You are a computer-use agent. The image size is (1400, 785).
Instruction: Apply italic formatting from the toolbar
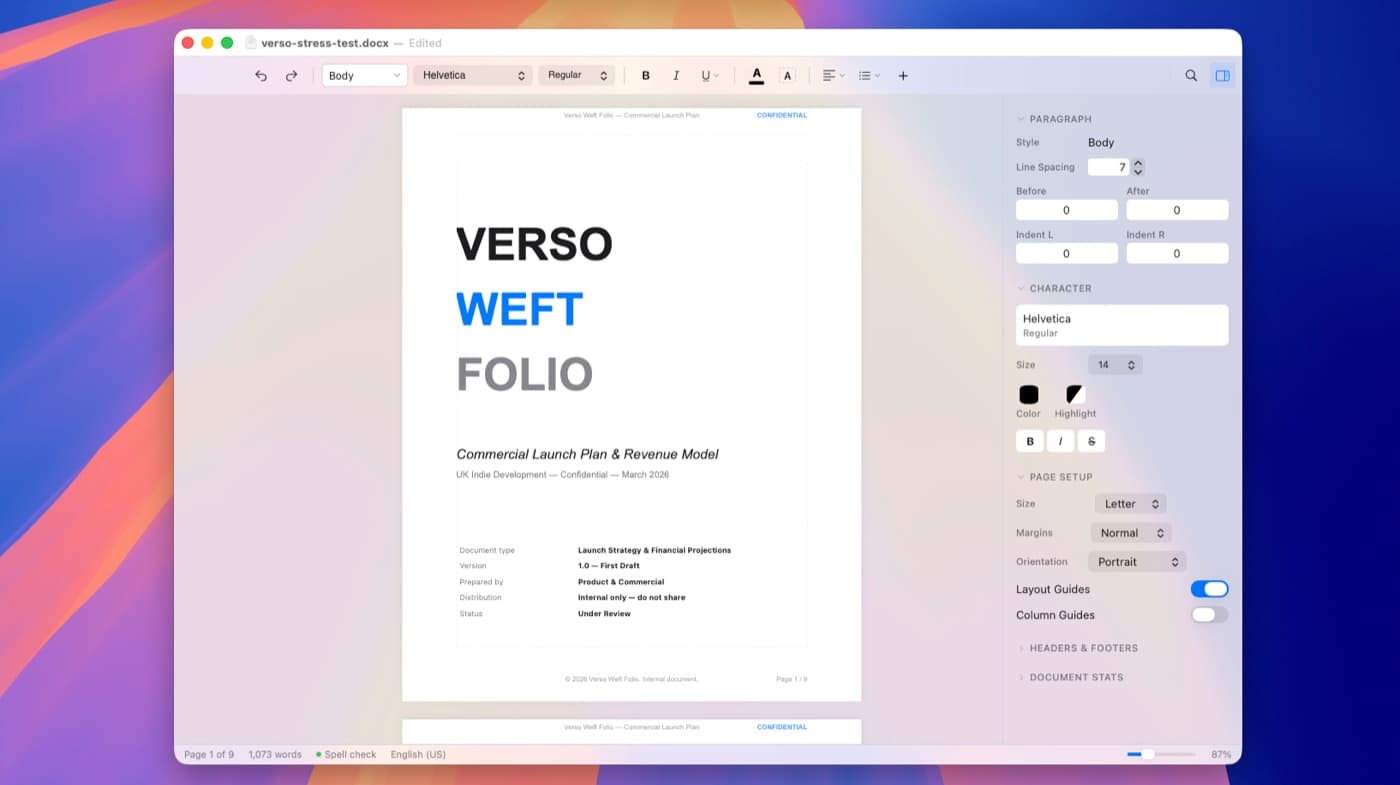(x=676, y=75)
